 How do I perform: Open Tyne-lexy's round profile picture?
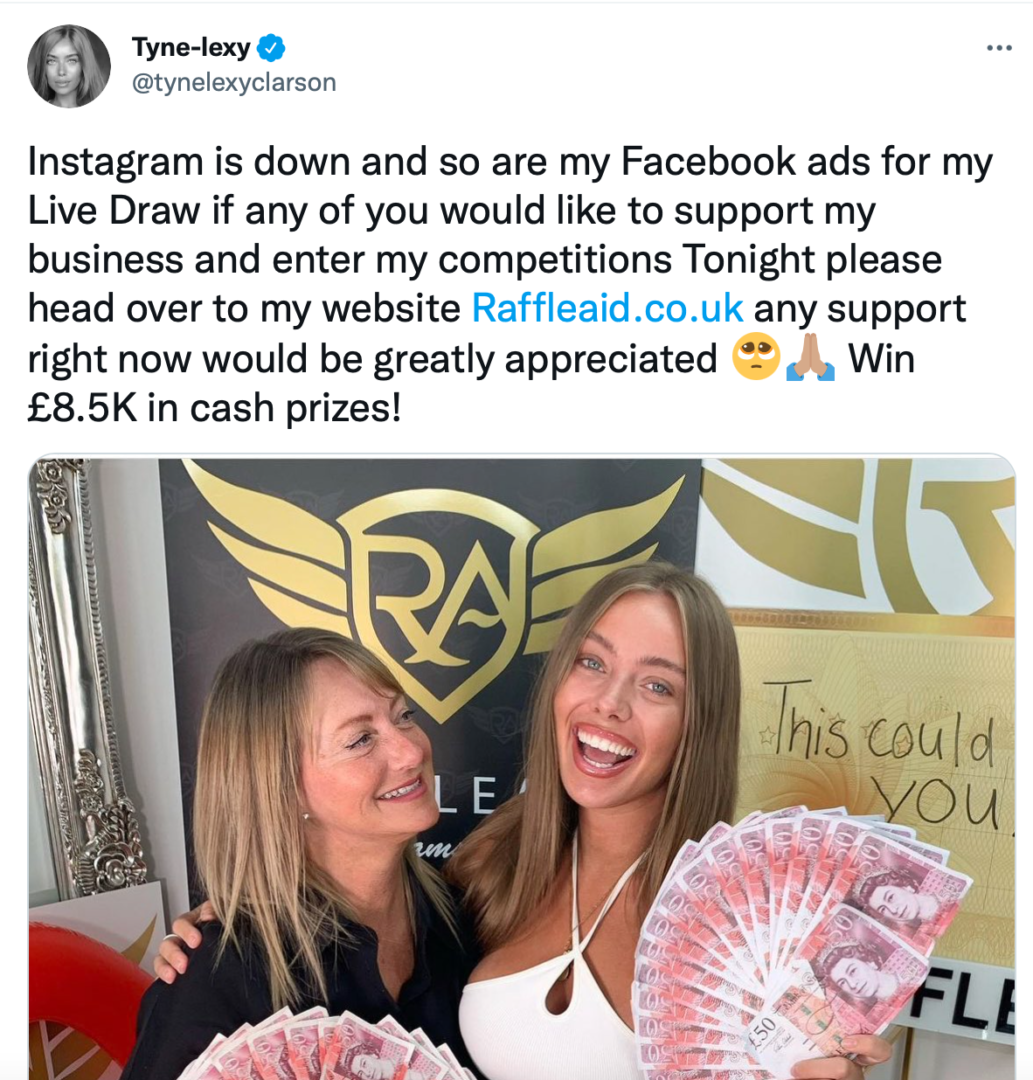[69, 66]
